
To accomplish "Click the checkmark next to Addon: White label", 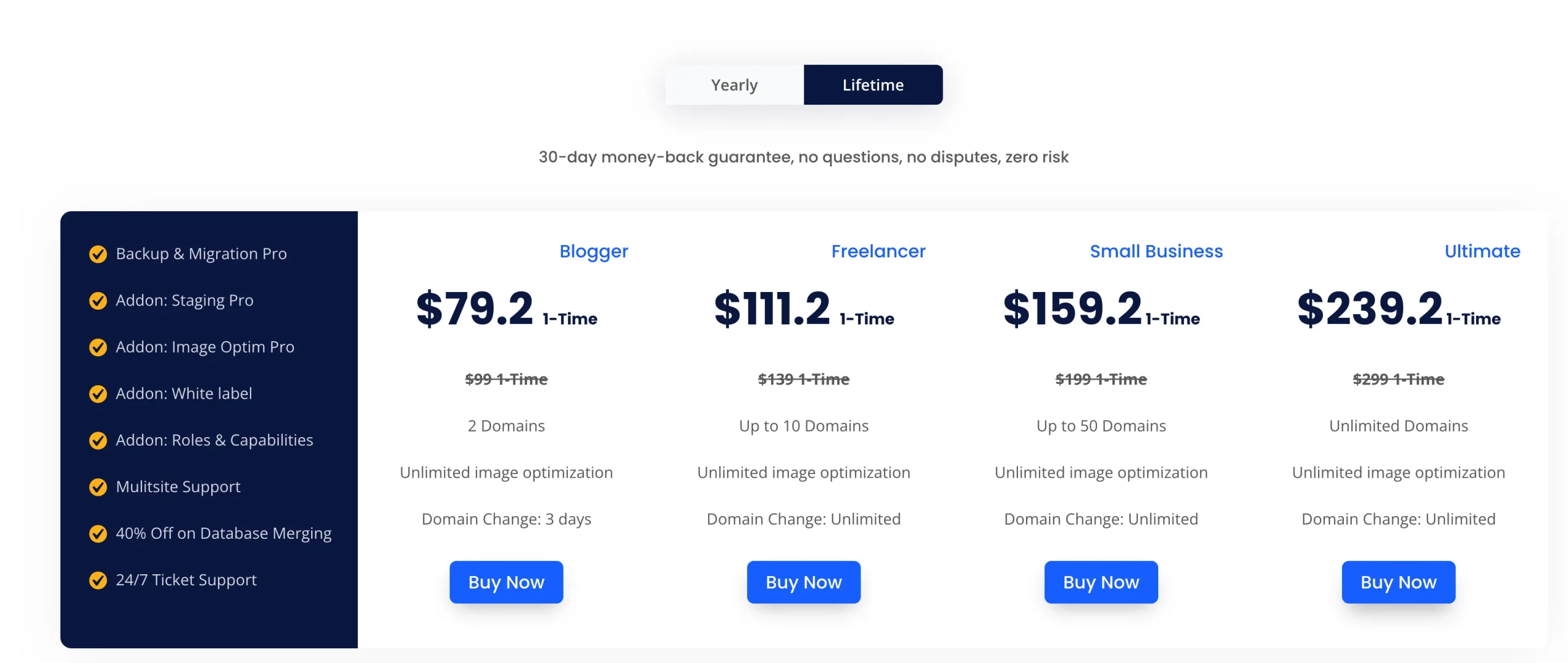I will pos(98,394).
